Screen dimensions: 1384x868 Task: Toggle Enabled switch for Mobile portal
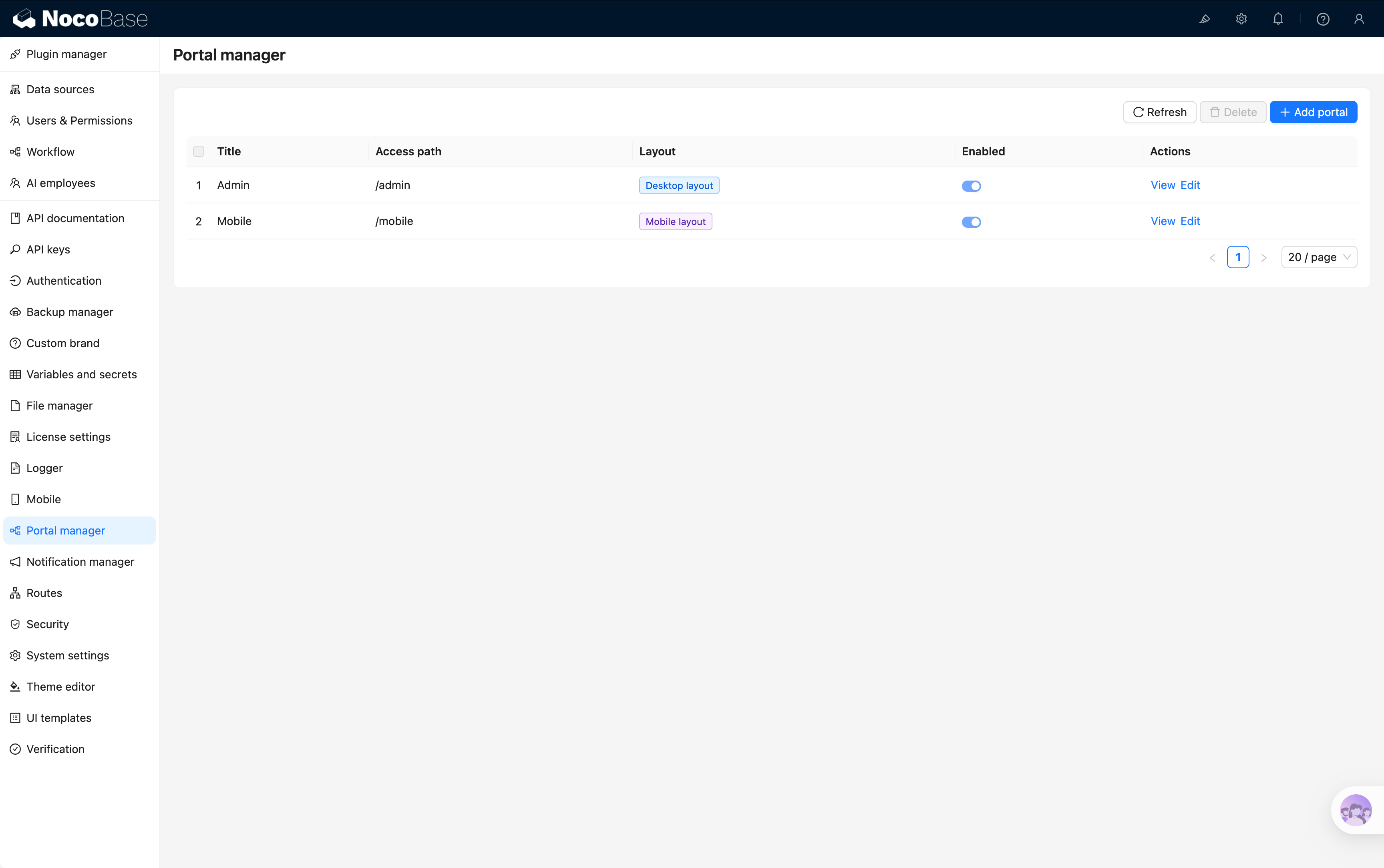pos(971,222)
